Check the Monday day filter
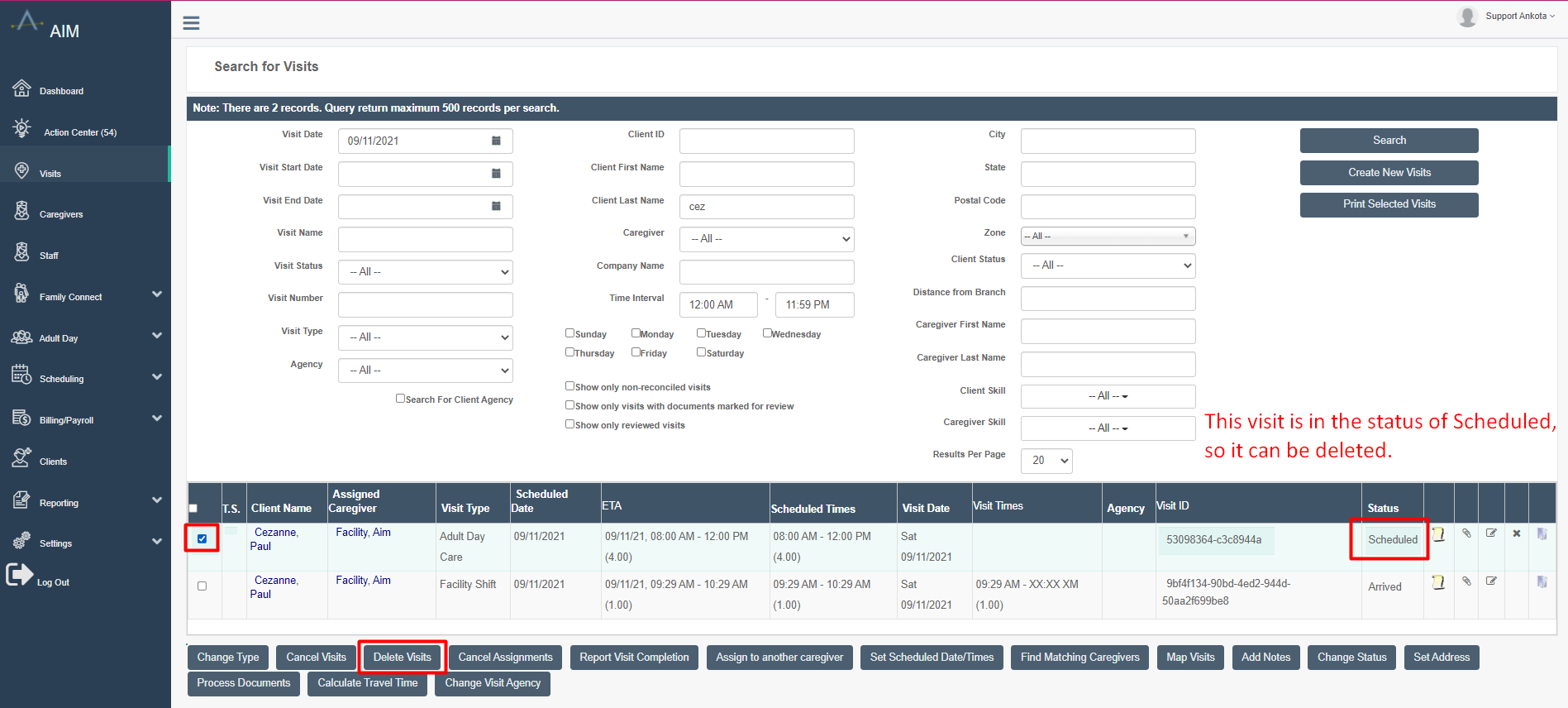The height and width of the screenshot is (708, 1568). pos(636,333)
